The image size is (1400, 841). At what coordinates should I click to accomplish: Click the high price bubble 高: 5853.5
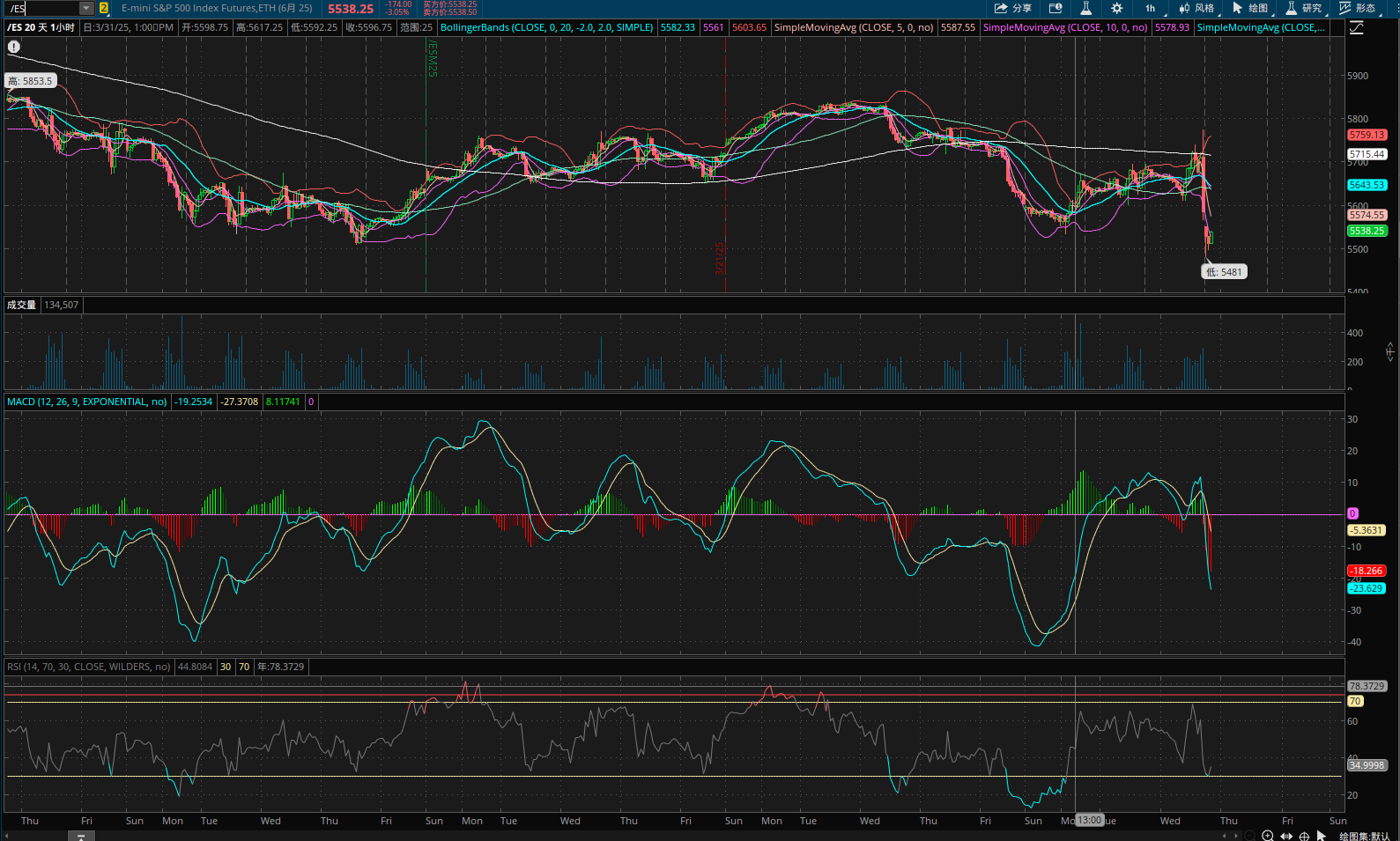(x=31, y=81)
